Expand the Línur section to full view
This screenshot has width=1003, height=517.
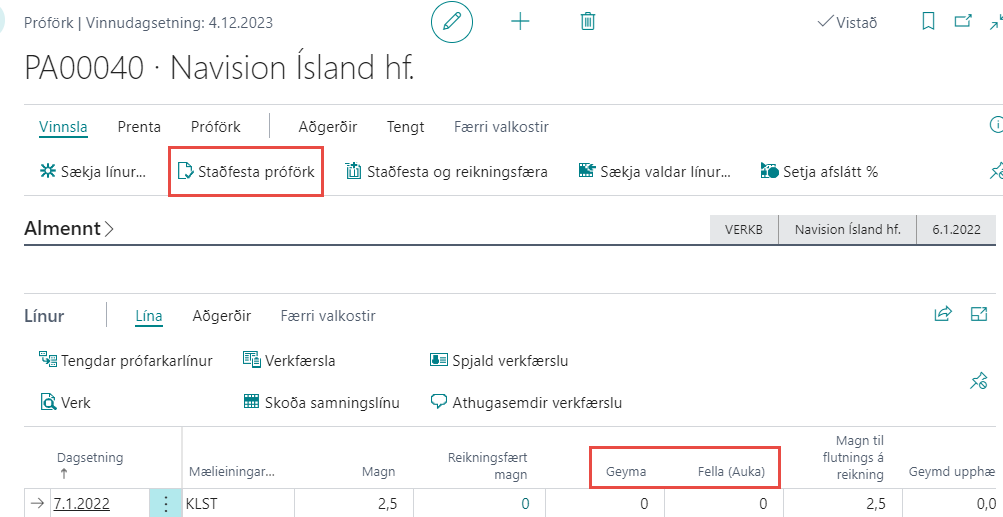(979, 315)
